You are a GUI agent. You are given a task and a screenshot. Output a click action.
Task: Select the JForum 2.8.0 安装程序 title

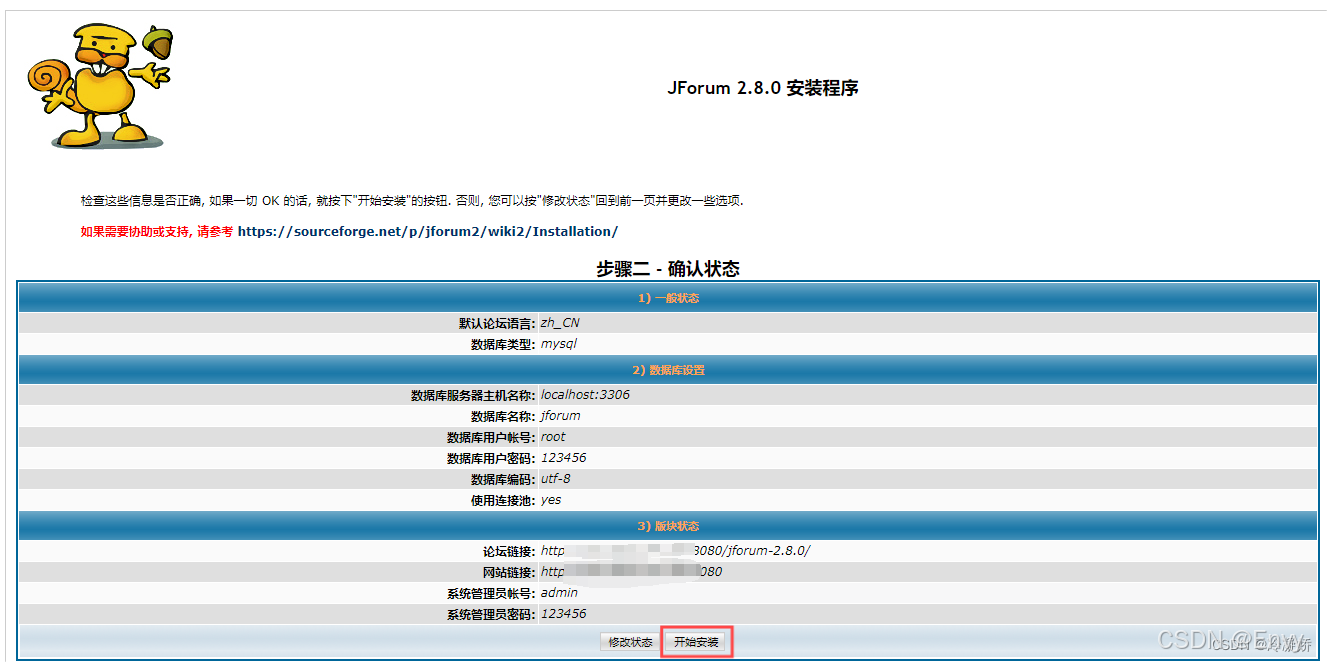pos(763,88)
